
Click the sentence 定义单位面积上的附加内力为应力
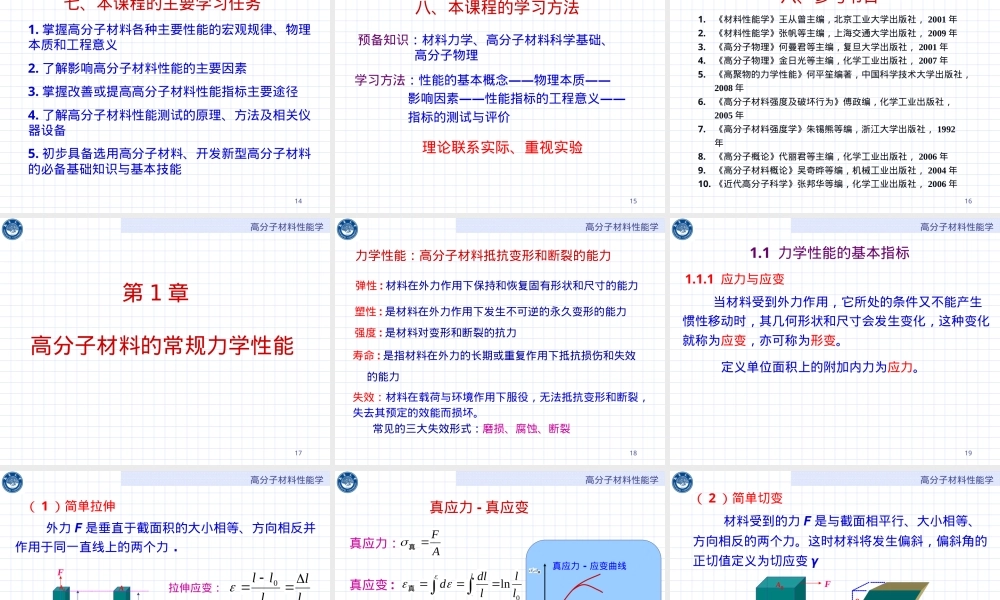(x=820, y=367)
